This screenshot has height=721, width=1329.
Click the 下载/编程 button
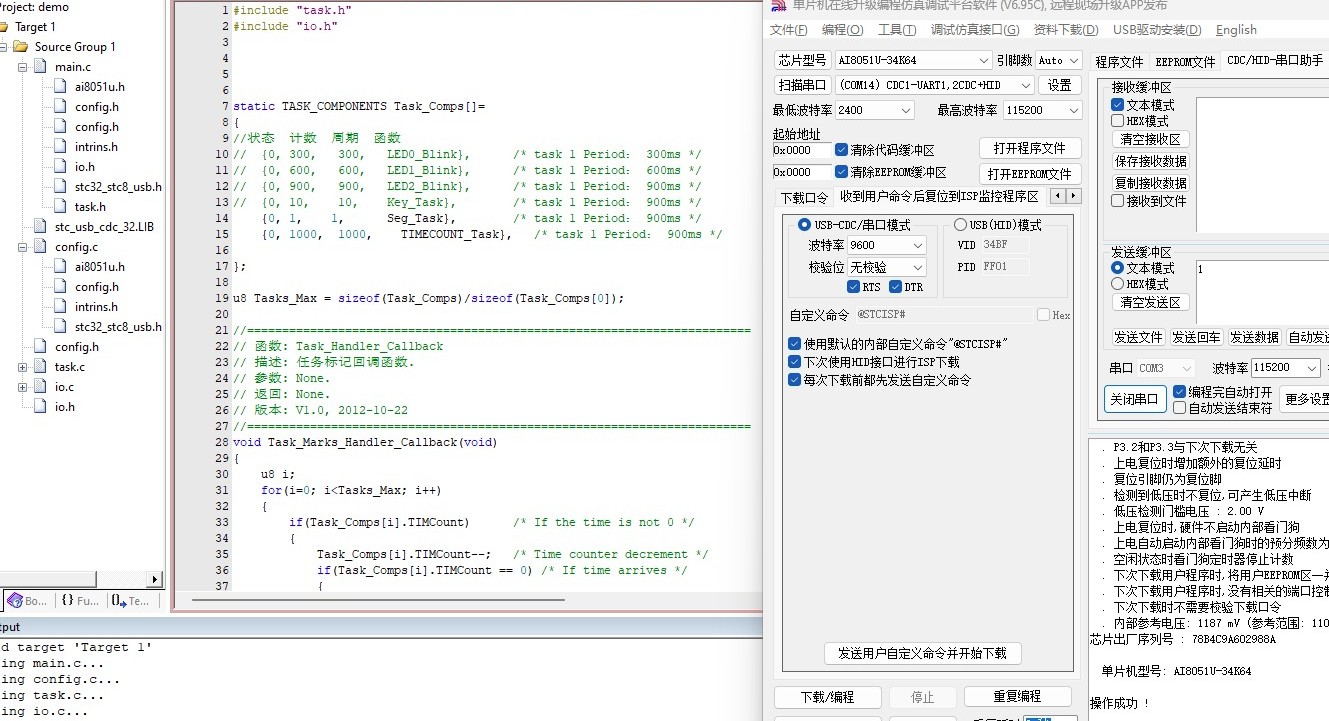click(x=828, y=697)
